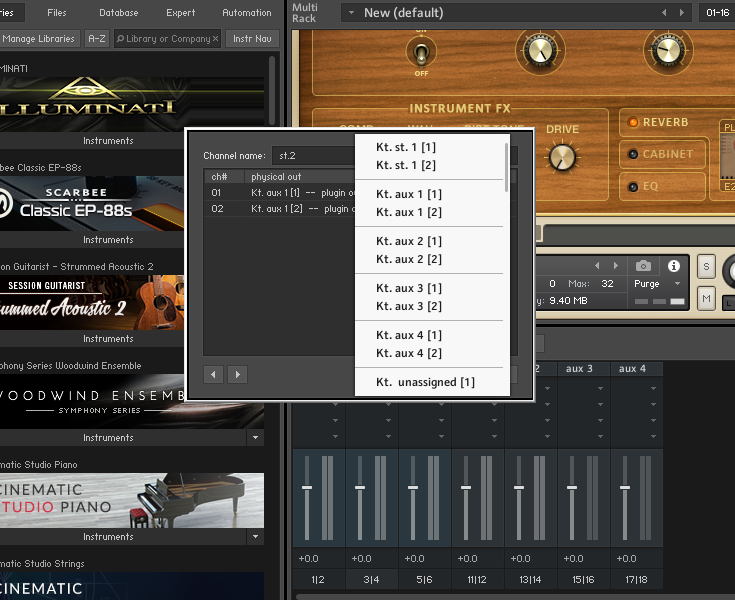
Task: Open first insert slot dropdown on aux 3
Action: click(600, 389)
